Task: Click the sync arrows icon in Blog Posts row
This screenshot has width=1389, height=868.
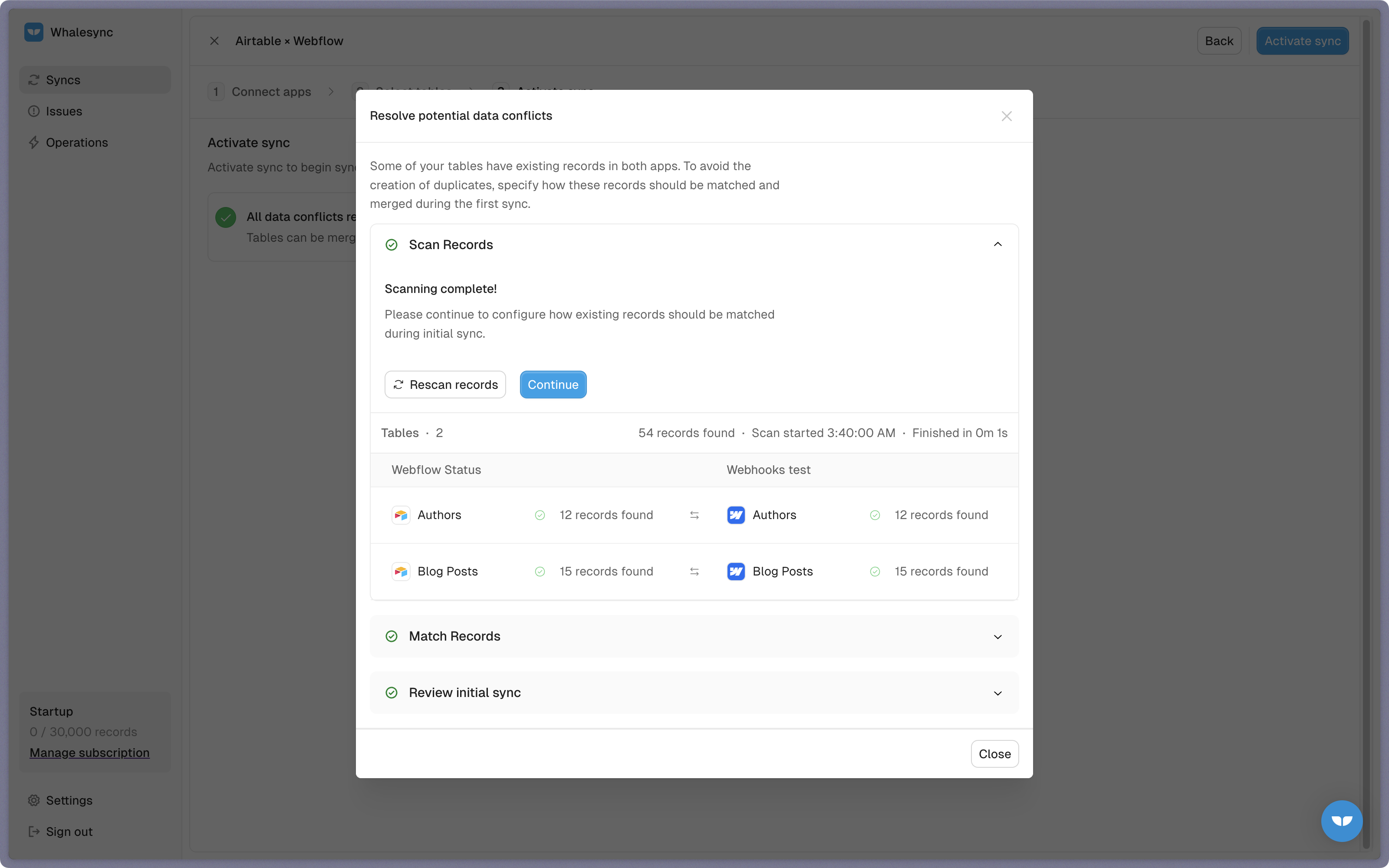Action: coord(694,571)
